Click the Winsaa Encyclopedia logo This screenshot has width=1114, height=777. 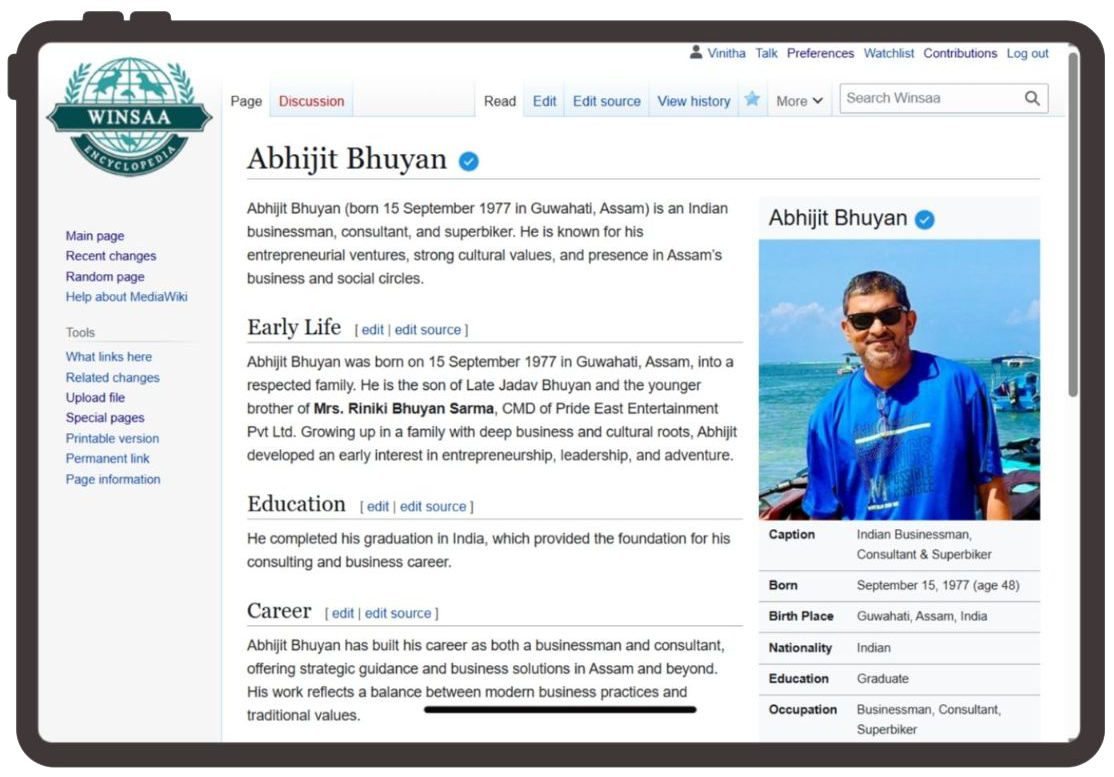pyautogui.click(x=129, y=117)
